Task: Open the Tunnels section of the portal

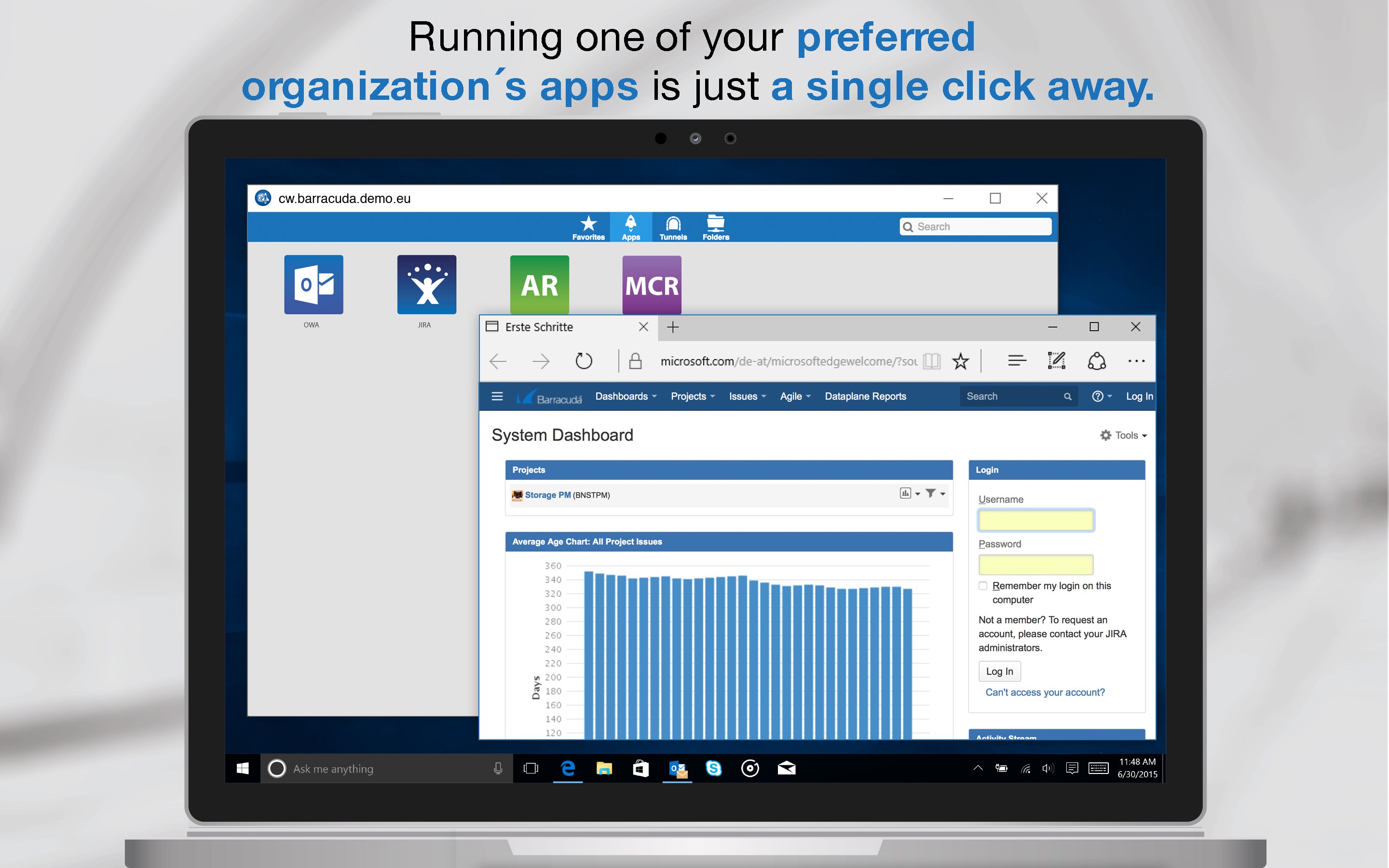Action: pos(673,227)
